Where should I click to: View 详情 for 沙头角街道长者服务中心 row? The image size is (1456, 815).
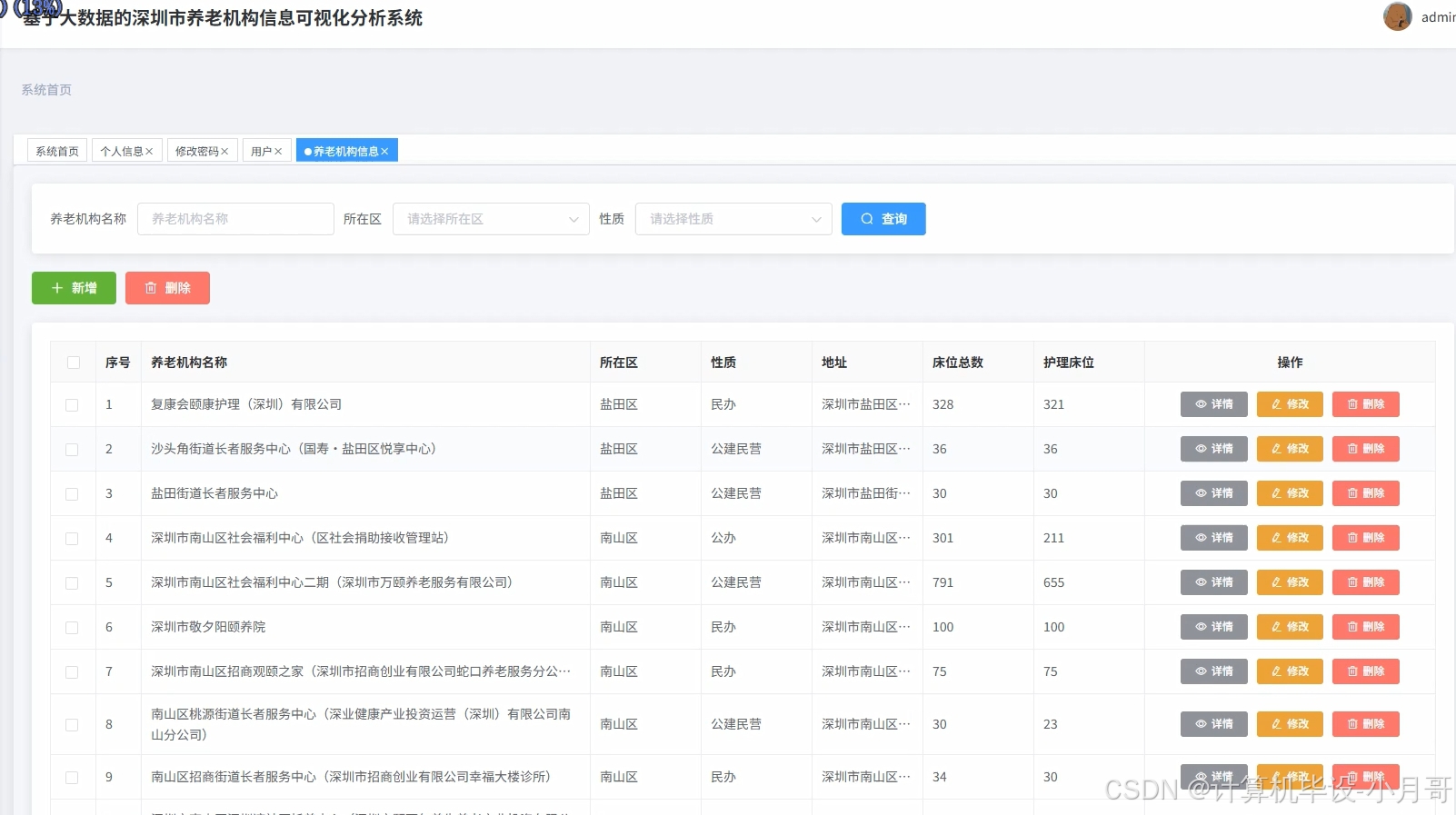[1214, 449]
